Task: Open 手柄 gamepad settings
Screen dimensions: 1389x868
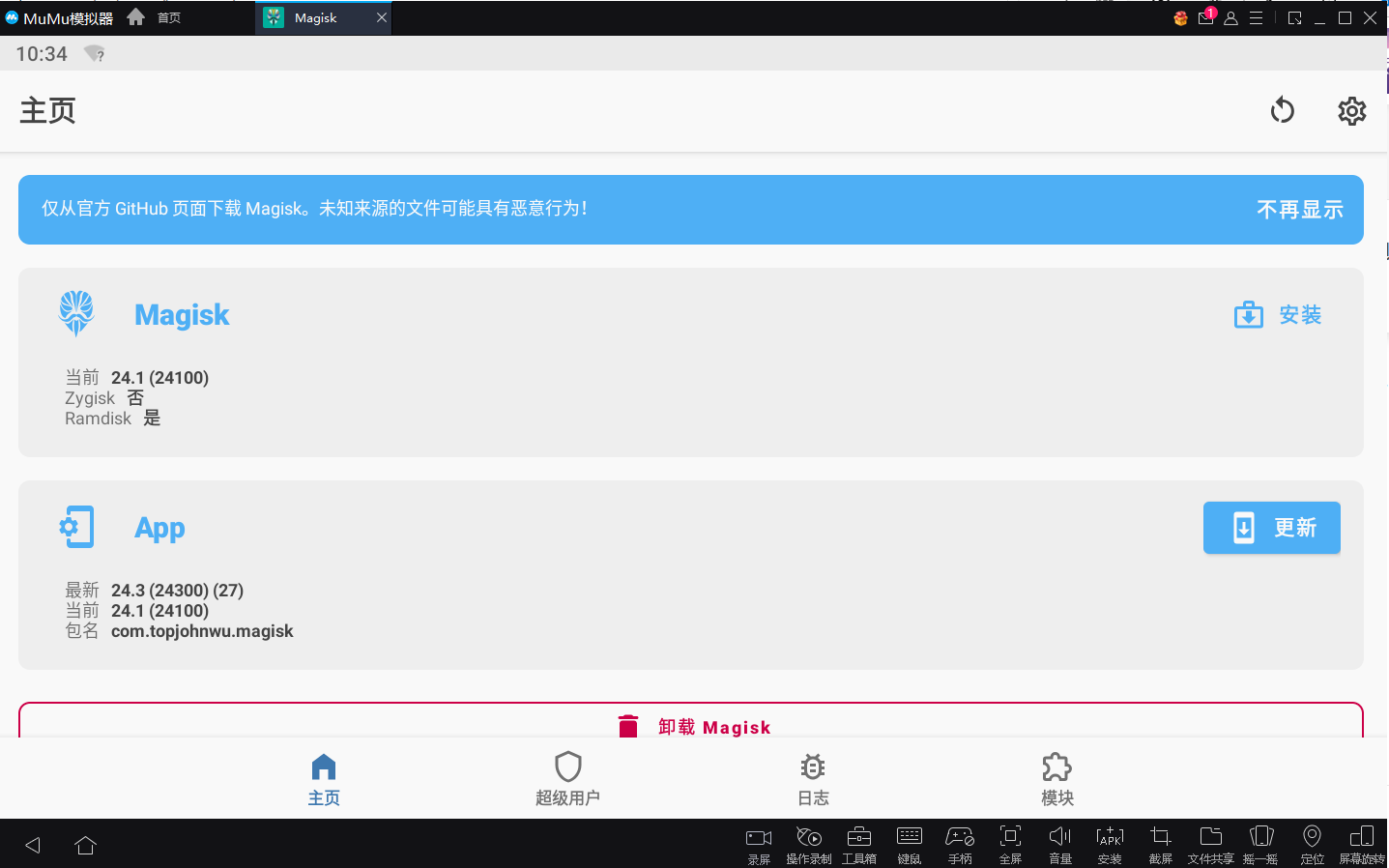Action: click(960, 845)
